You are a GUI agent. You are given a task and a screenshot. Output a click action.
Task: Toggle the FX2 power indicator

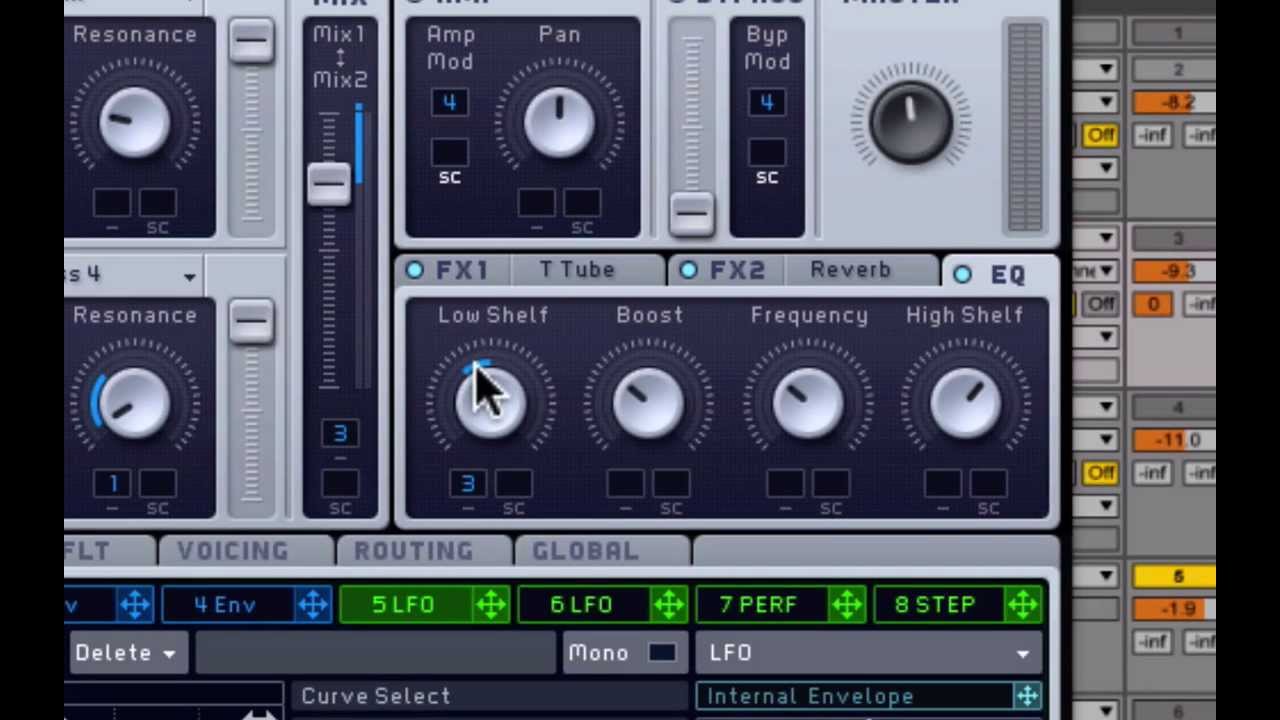(x=688, y=270)
